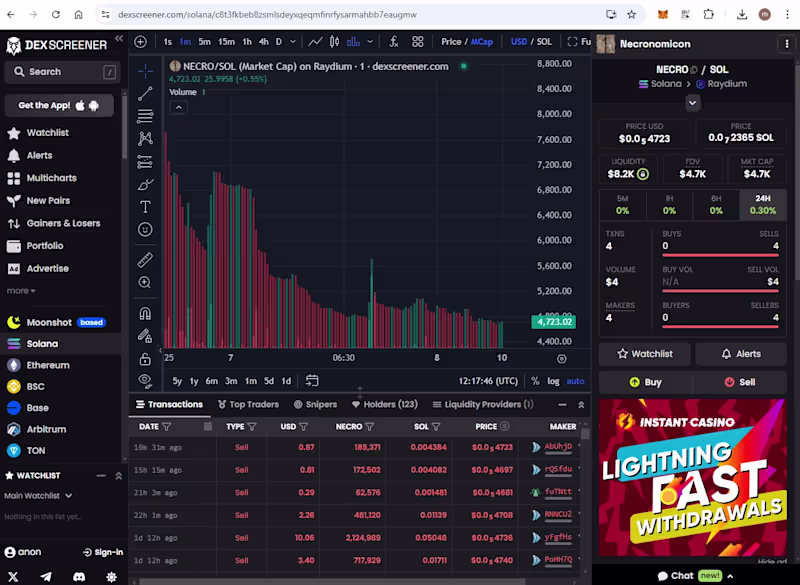
Task: Switch chart to MCap mode
Action: click(482, 42)
